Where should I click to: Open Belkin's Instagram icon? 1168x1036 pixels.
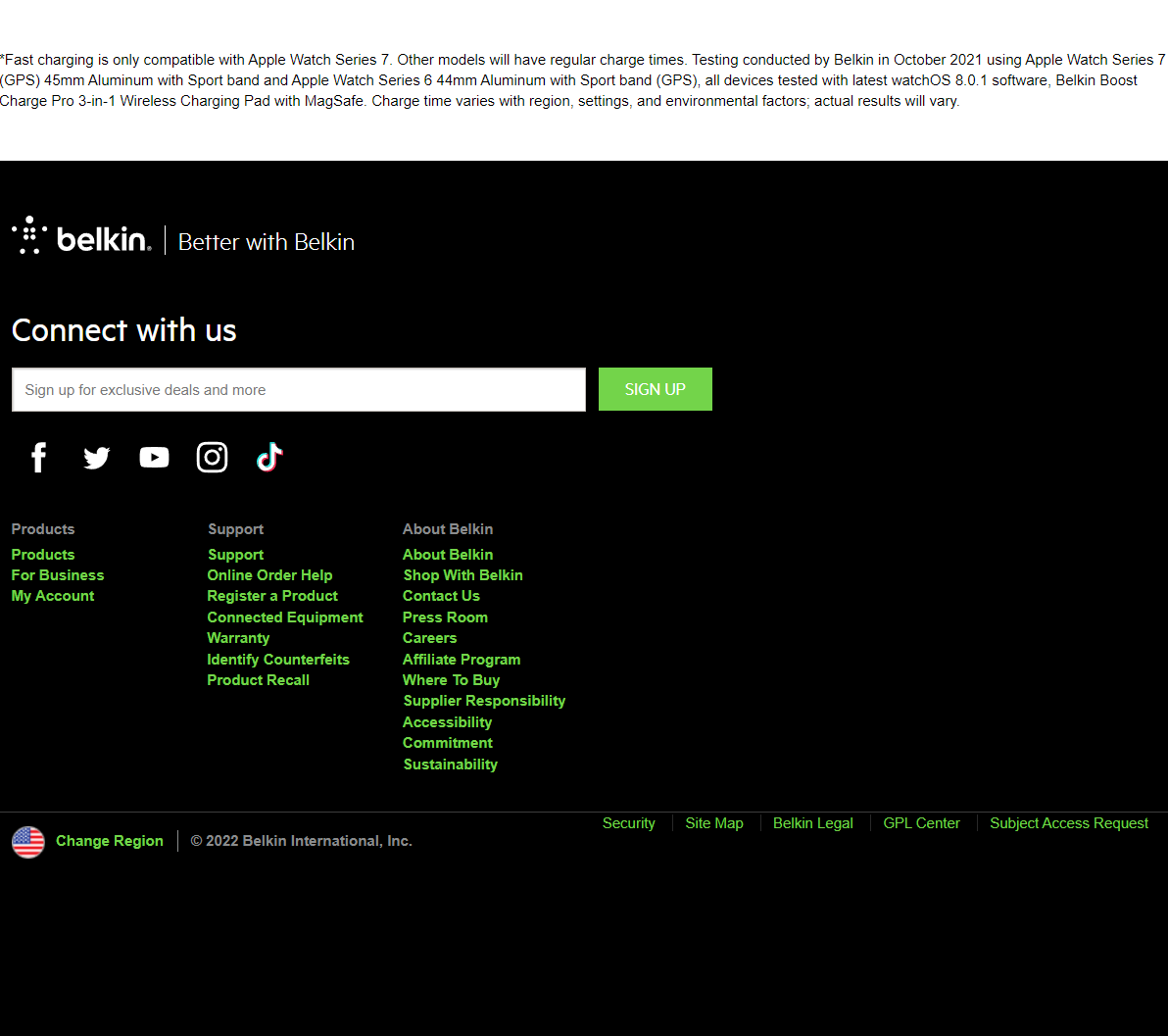pyautogui.click(x=212, y=457)
